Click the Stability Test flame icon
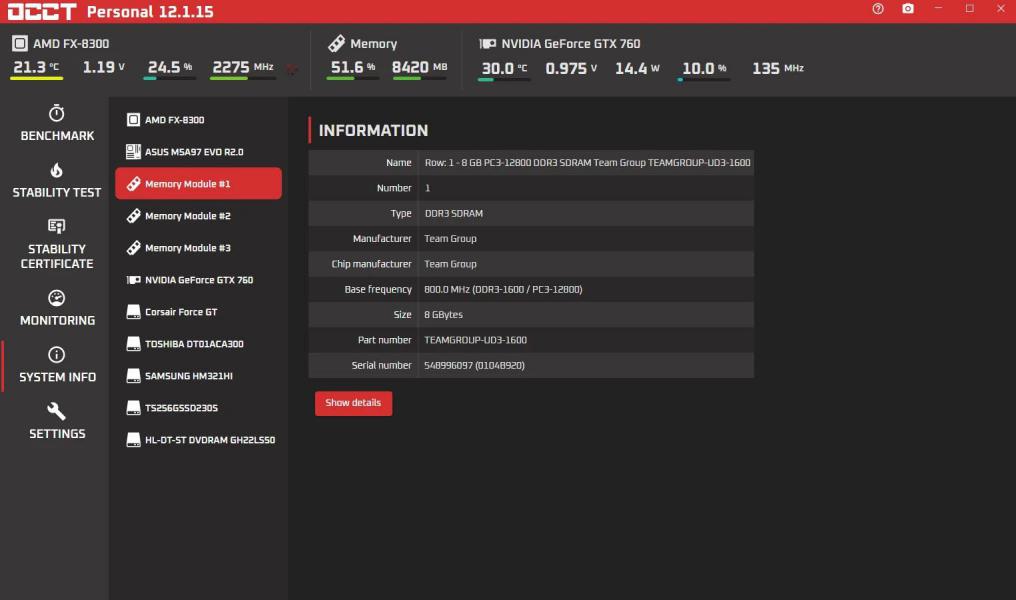Image resolution: width=1016 pixels, height=600 pixels. 56,170
